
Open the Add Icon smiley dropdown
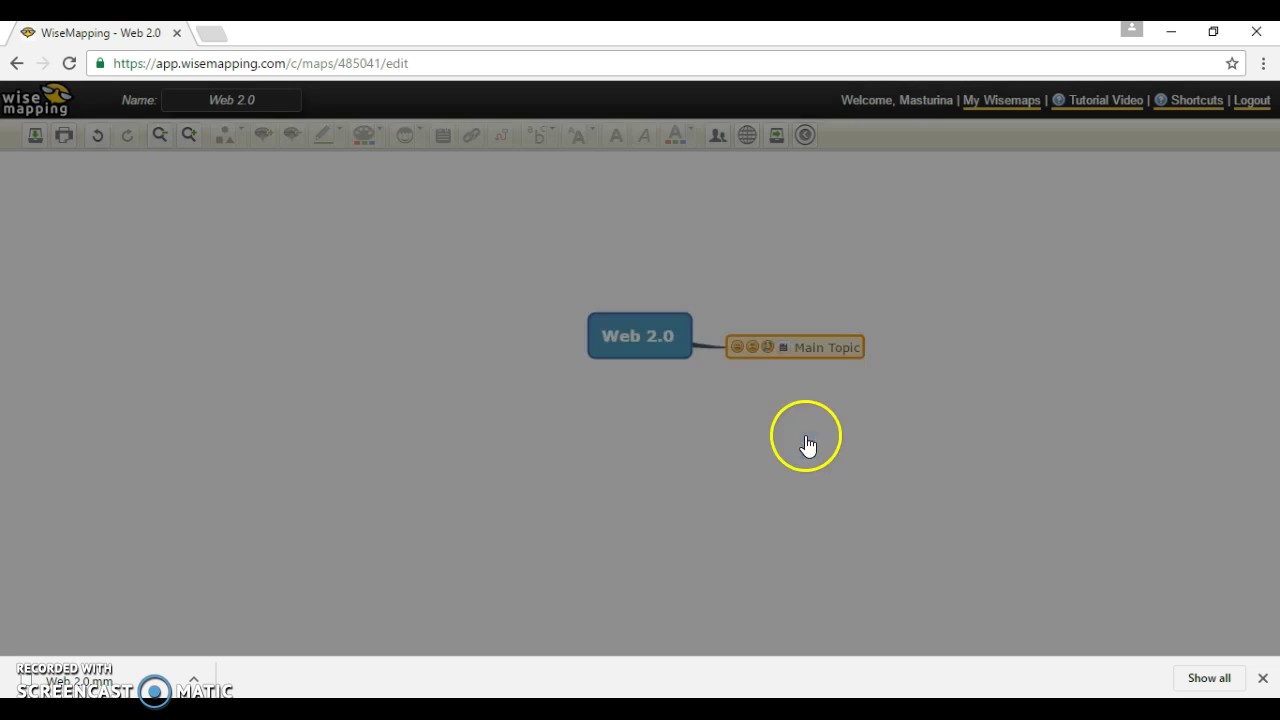click(406, 135)
